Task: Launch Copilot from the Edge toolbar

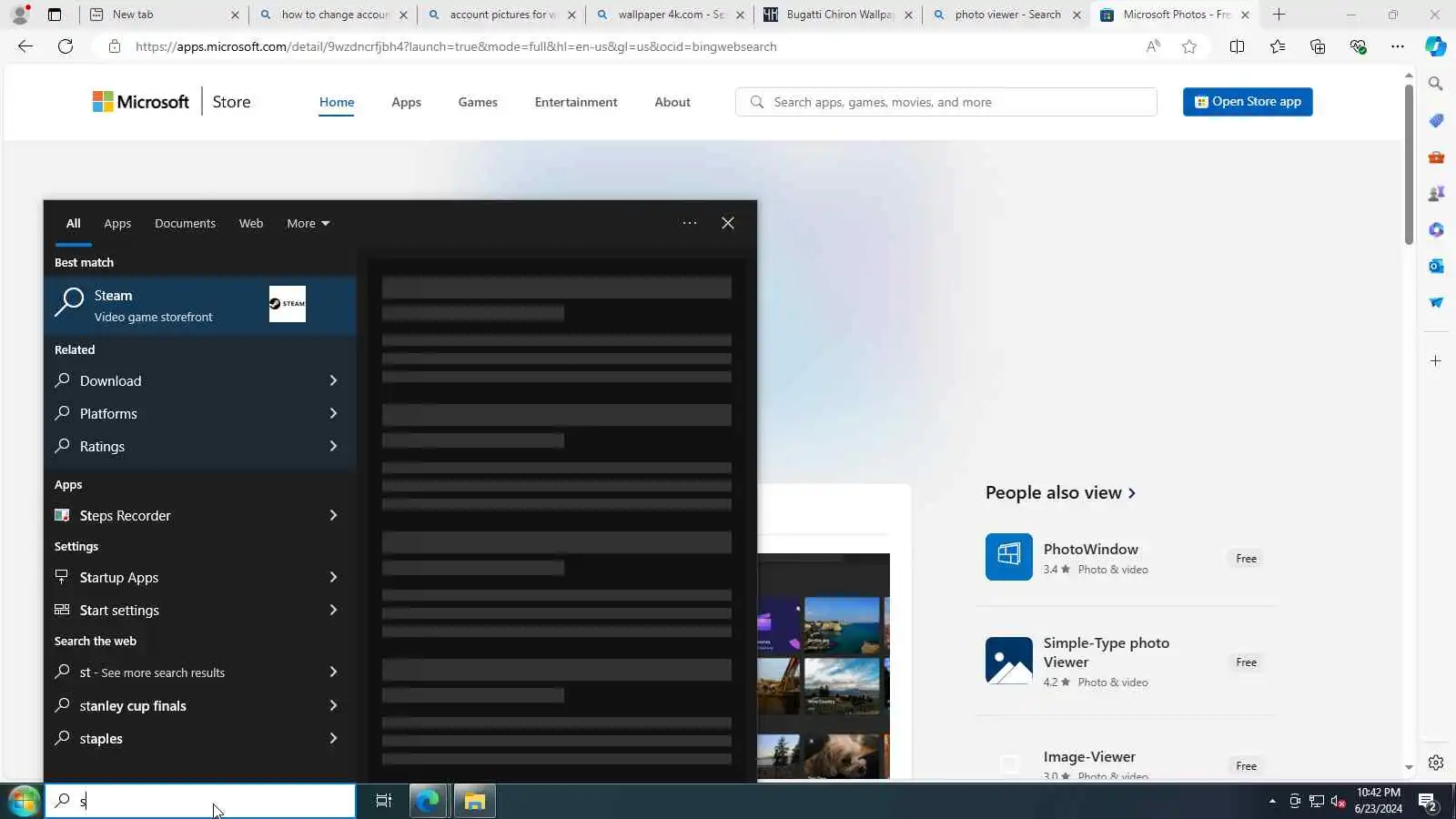Action: point(1436,46)
